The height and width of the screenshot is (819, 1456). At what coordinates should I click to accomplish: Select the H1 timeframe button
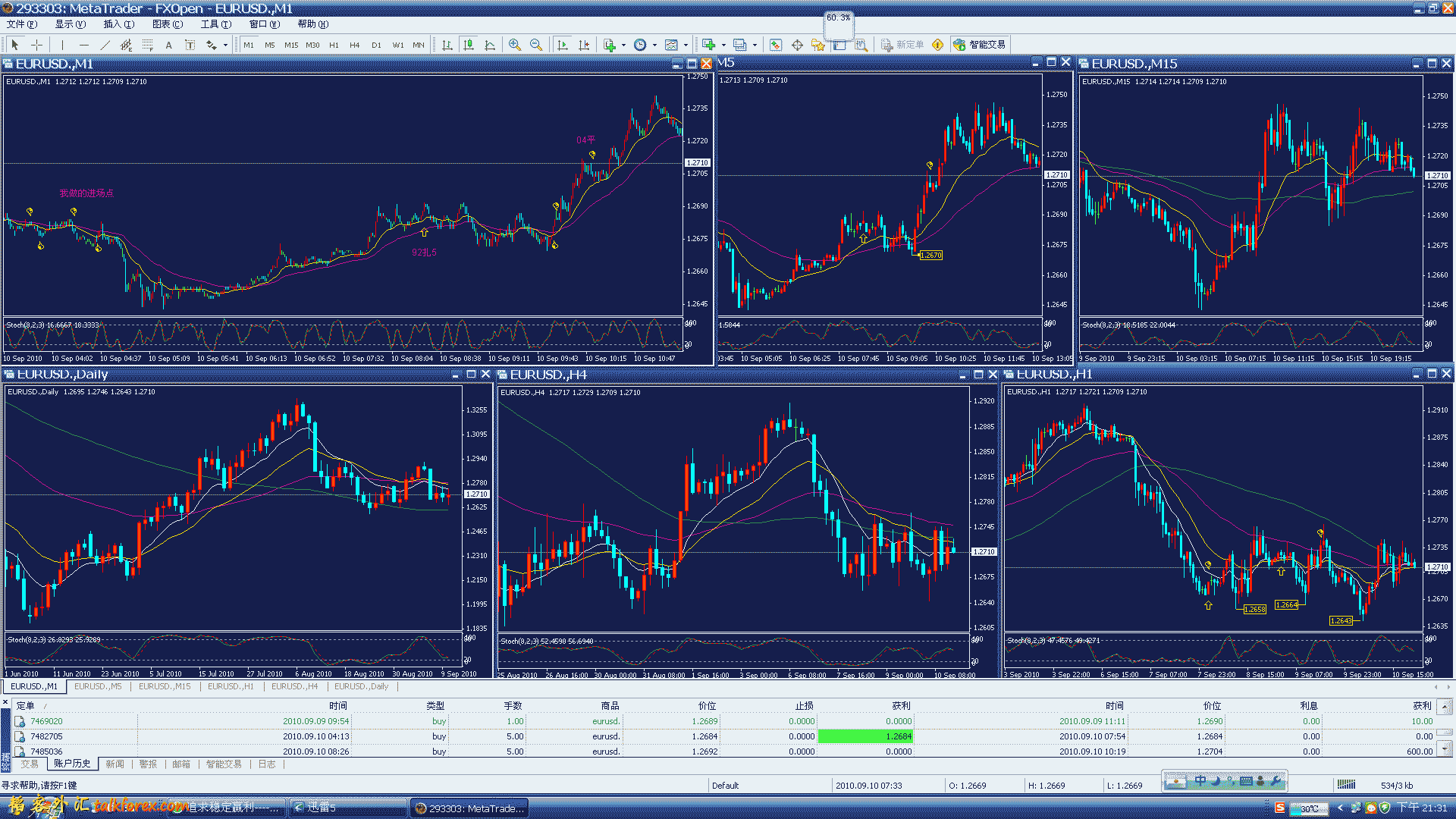tap(334, 45)
